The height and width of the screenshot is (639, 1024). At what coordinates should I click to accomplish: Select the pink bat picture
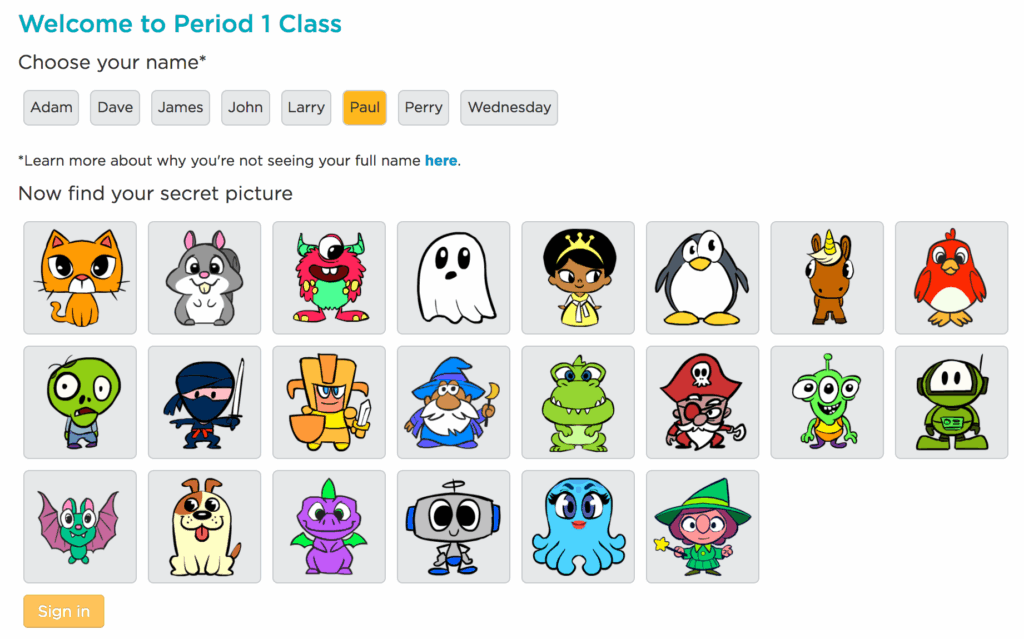[x=80, y=527]
